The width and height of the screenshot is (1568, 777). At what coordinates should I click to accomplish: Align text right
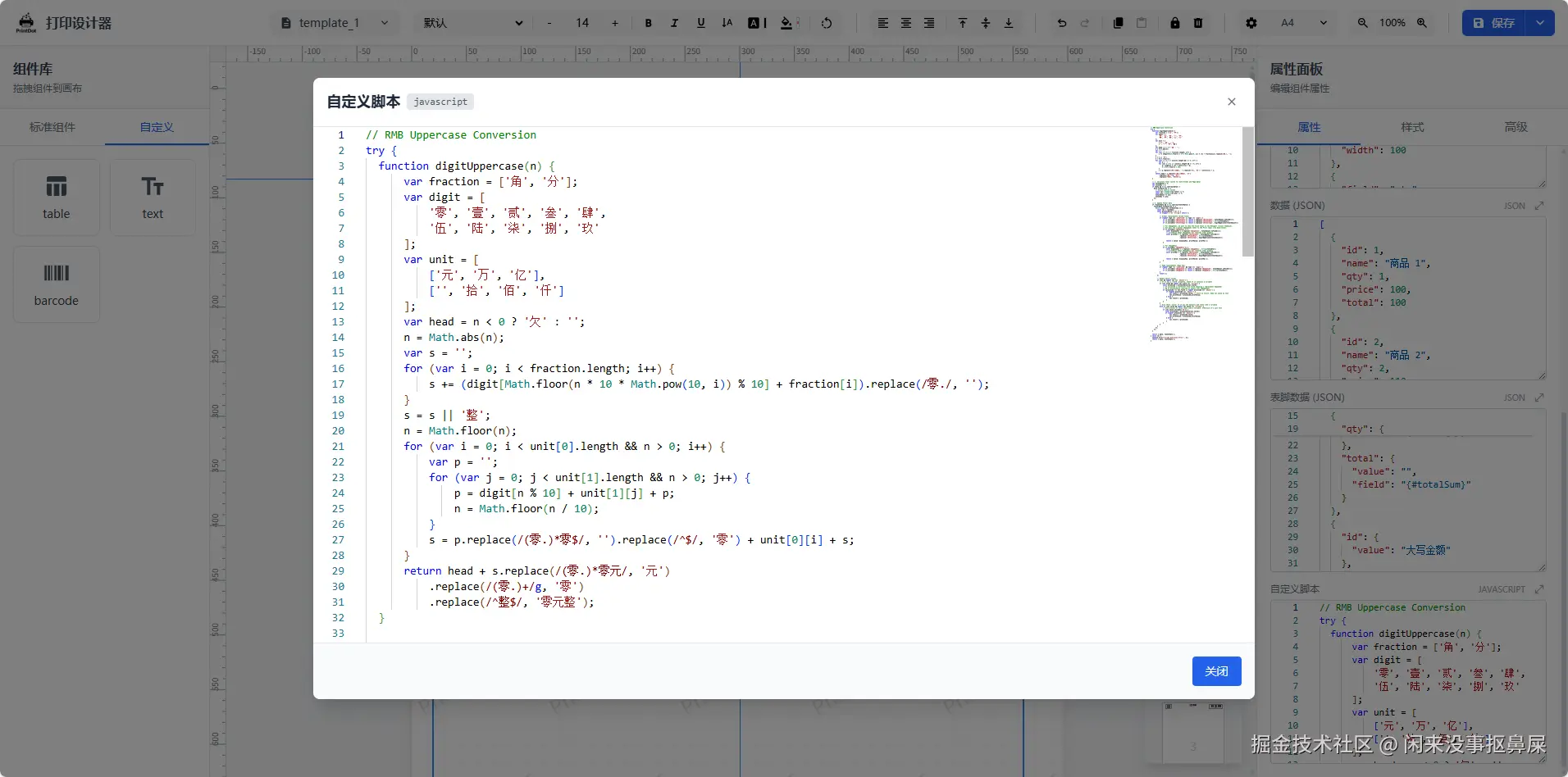pos(929,23)
